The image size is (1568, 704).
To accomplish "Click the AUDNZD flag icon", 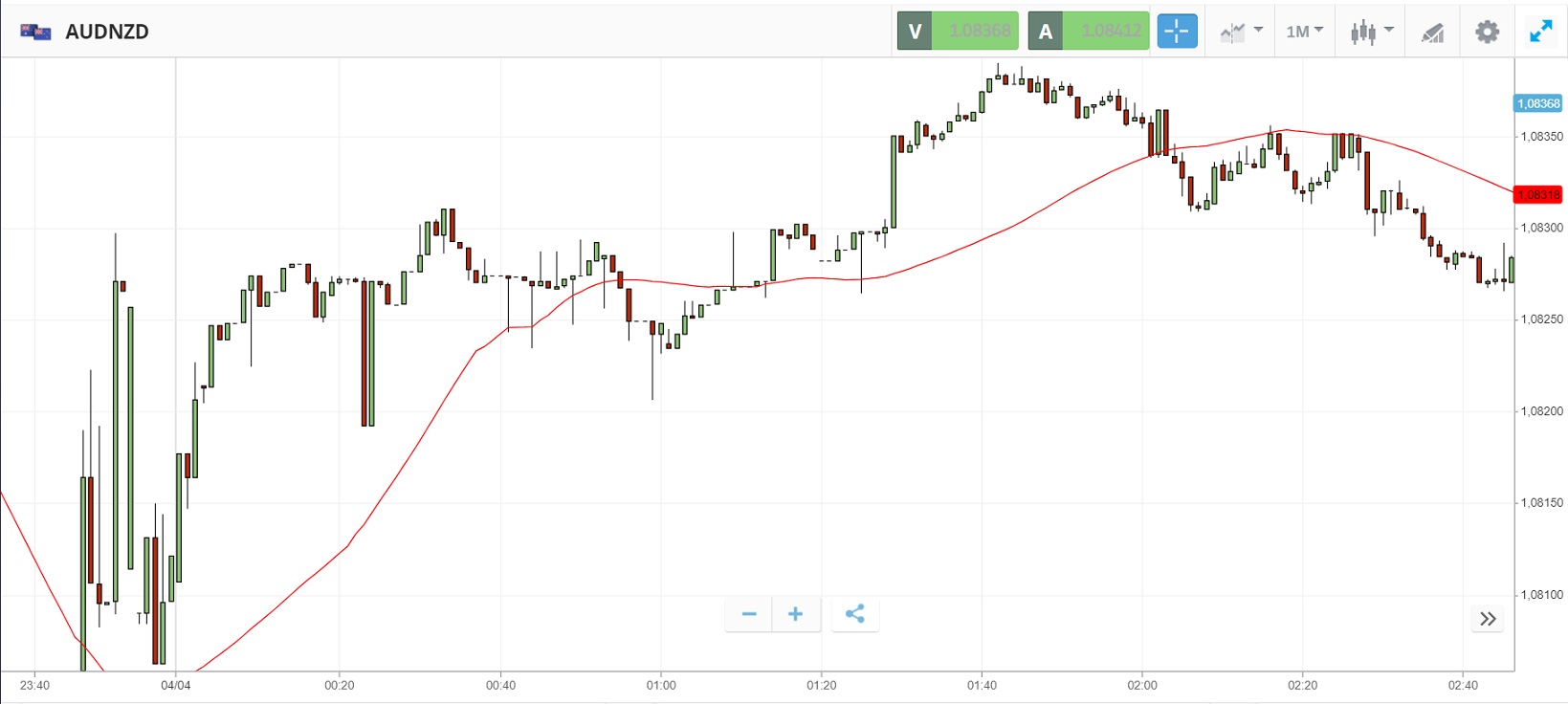I will [x=35, y=32].
